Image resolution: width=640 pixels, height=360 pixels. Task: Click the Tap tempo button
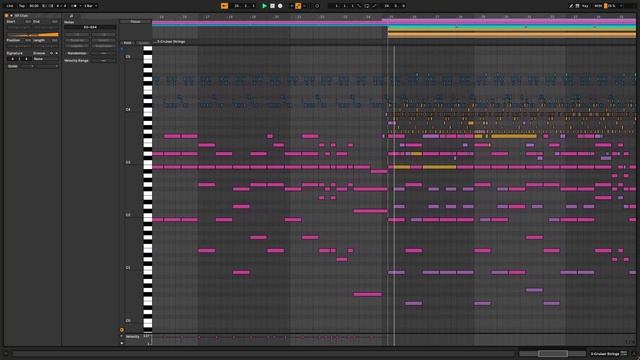[22, 6]
